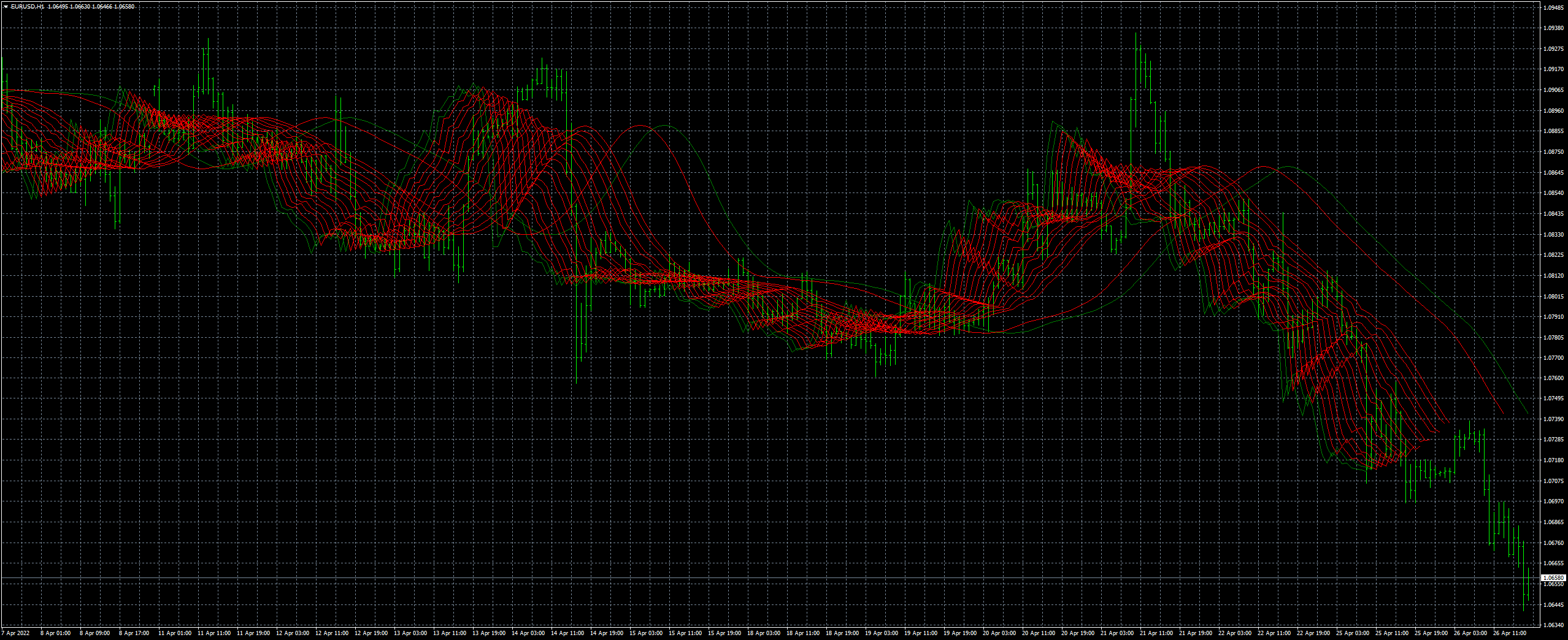The image size is (1568, 640).
Task: Click the 1.07285 price scale label
Action: pos(1553,440)
